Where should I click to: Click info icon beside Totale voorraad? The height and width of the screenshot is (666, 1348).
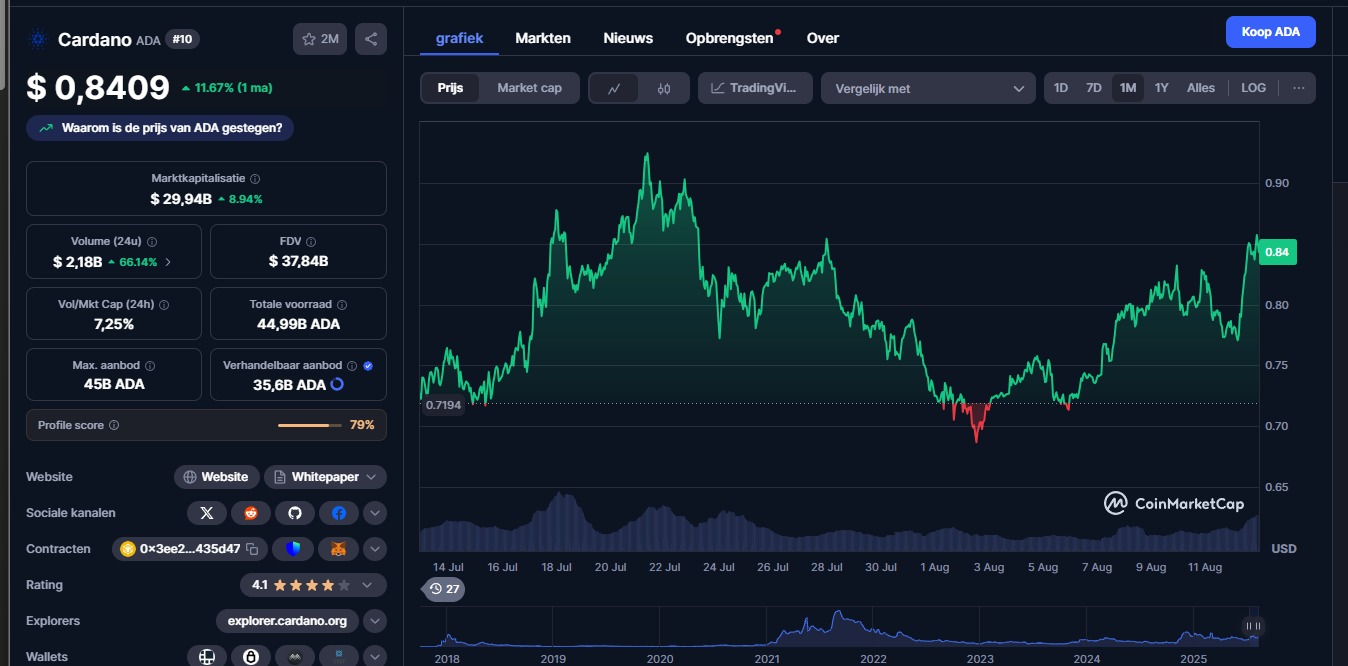click(x=341, y=304)
